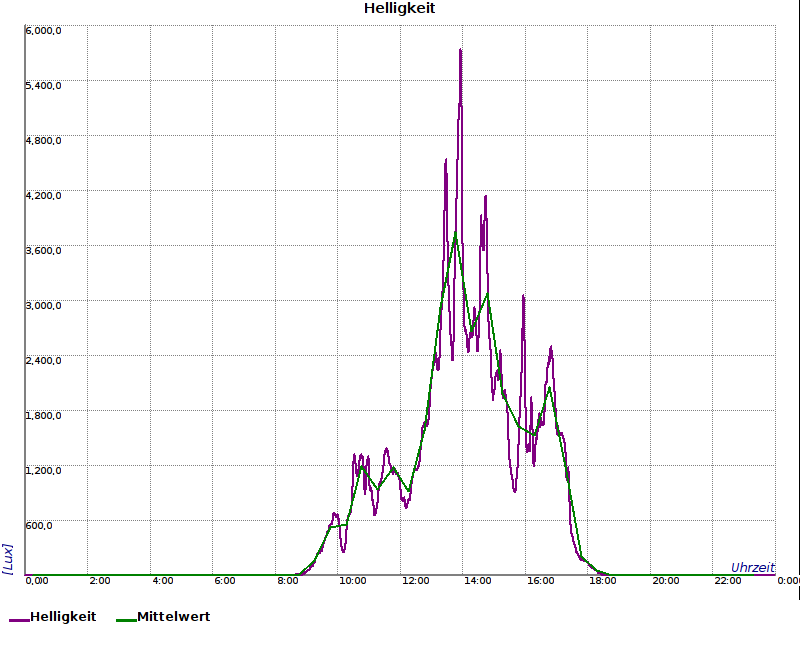Screen dimensions: 800x650
Task: Click the 600,0 y-axis value
Action: 39,526
